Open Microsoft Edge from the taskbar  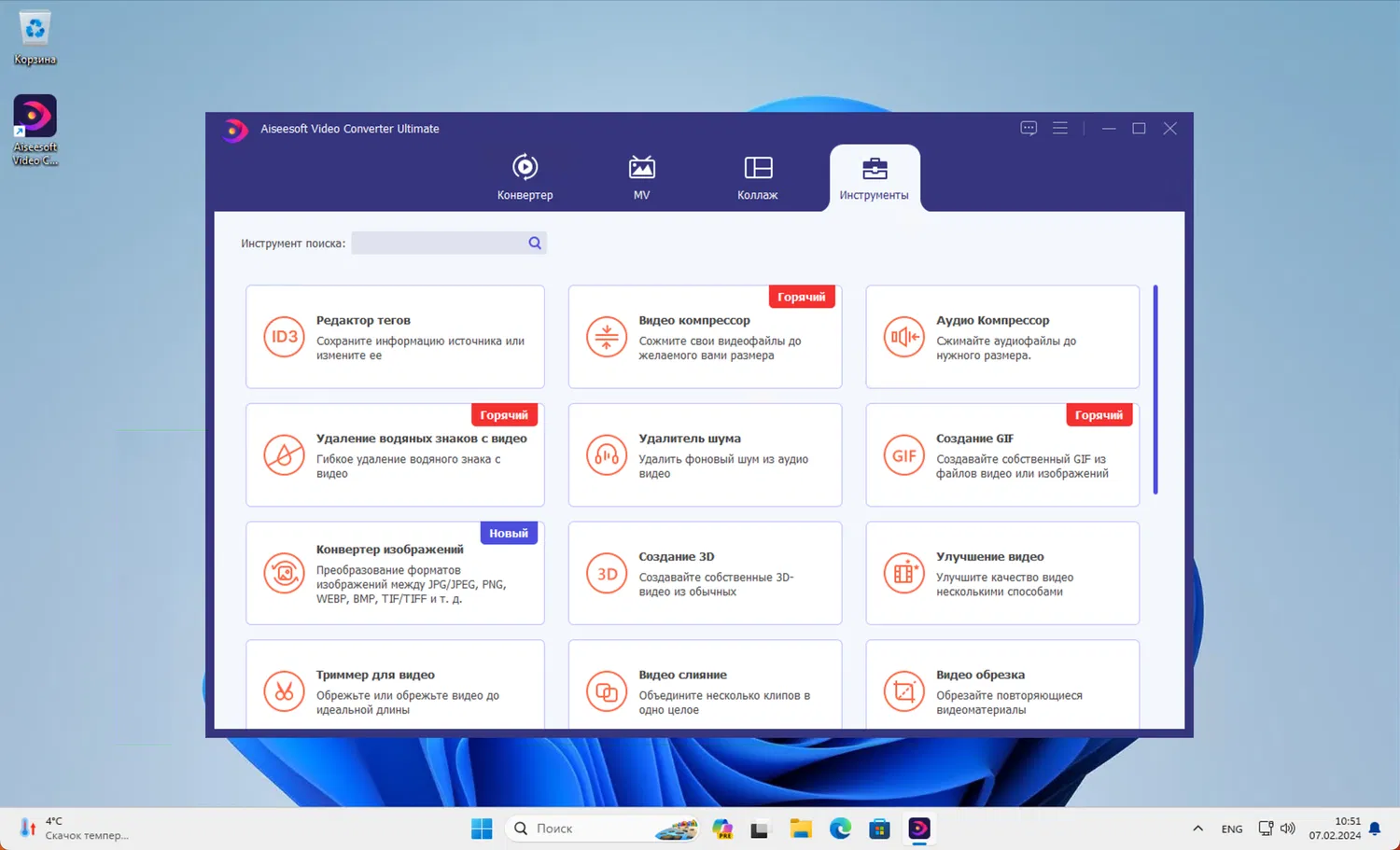(x=840, y=829)
